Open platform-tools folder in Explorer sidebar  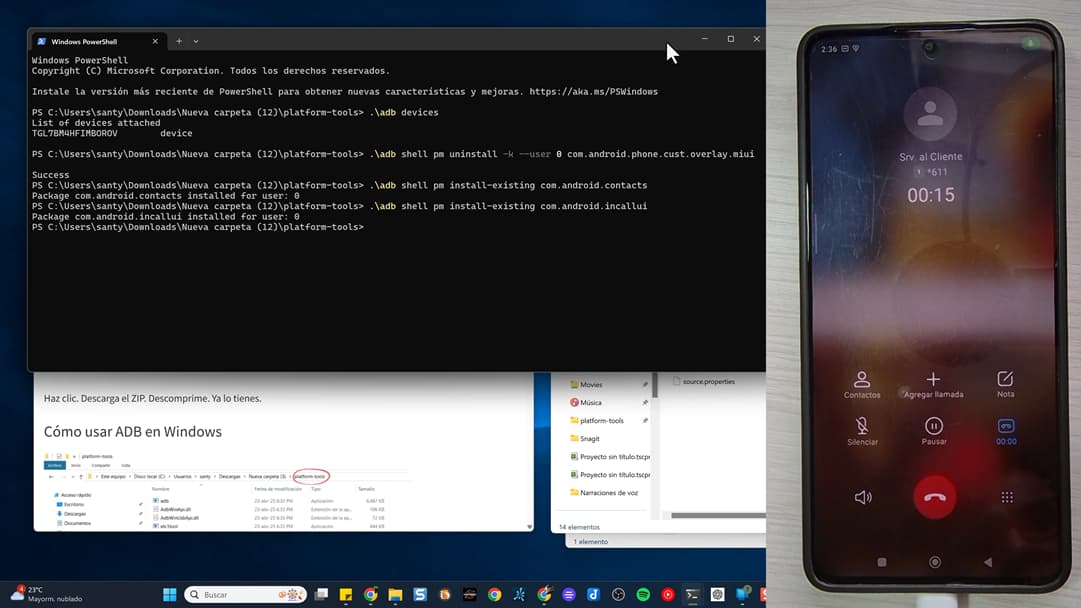click(601, 420)
